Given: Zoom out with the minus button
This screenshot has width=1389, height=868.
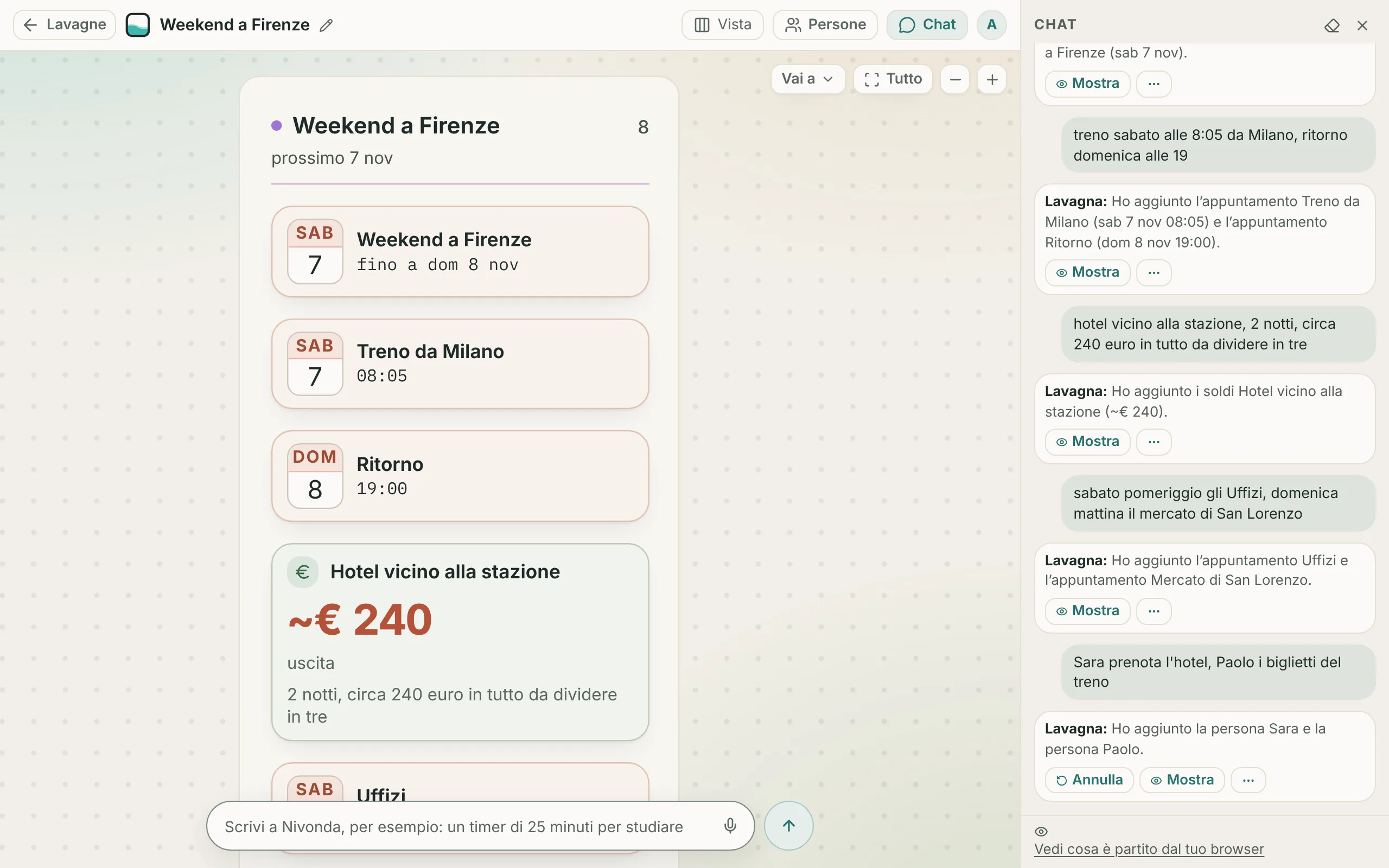Looking at the screenshot, I should pos(955,79).
